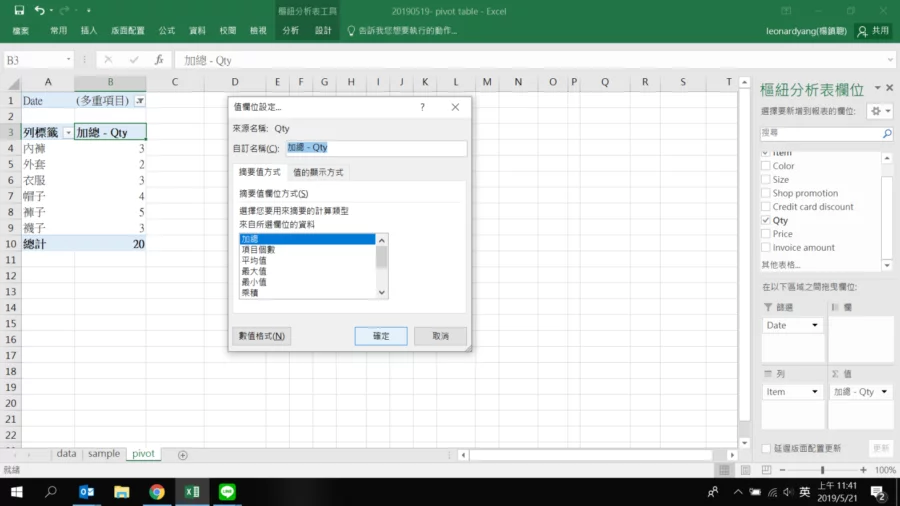Image resolution: width=900 pixels, height=506 pixels.
Task: Open pivot field pane options arrow
Action: pos(878,88)
